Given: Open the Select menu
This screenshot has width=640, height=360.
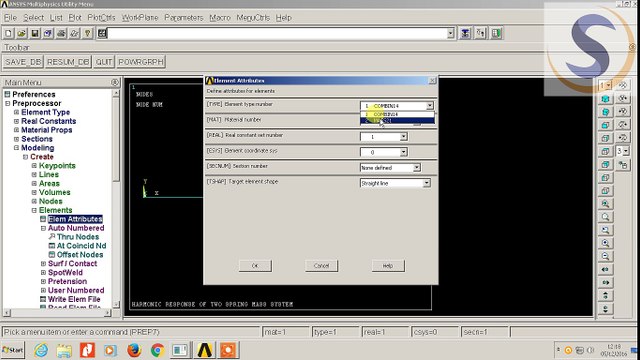Looking at the screenshot, I should coord(33,18).
